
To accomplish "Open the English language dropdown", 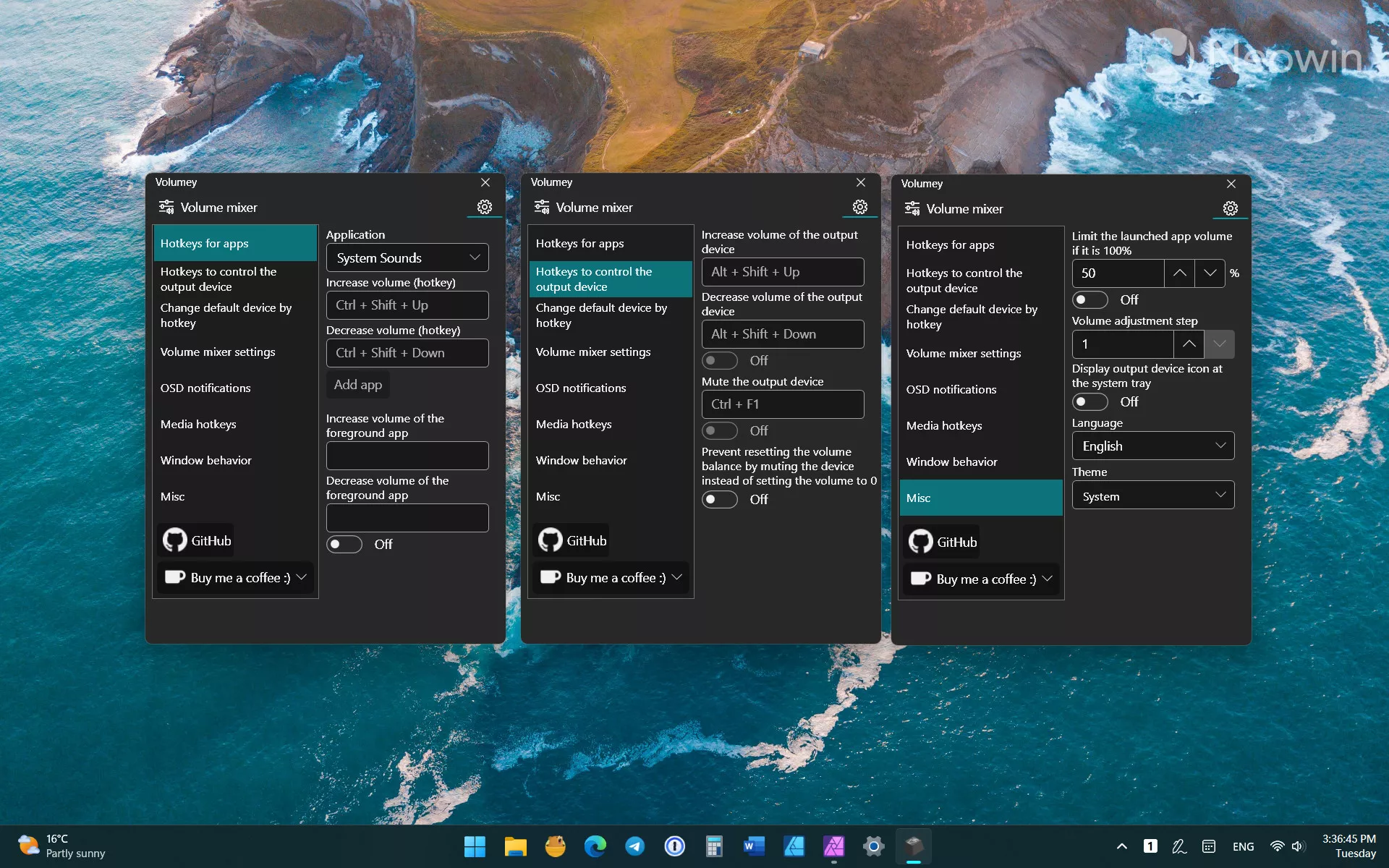I will [x=1153, y=446].
